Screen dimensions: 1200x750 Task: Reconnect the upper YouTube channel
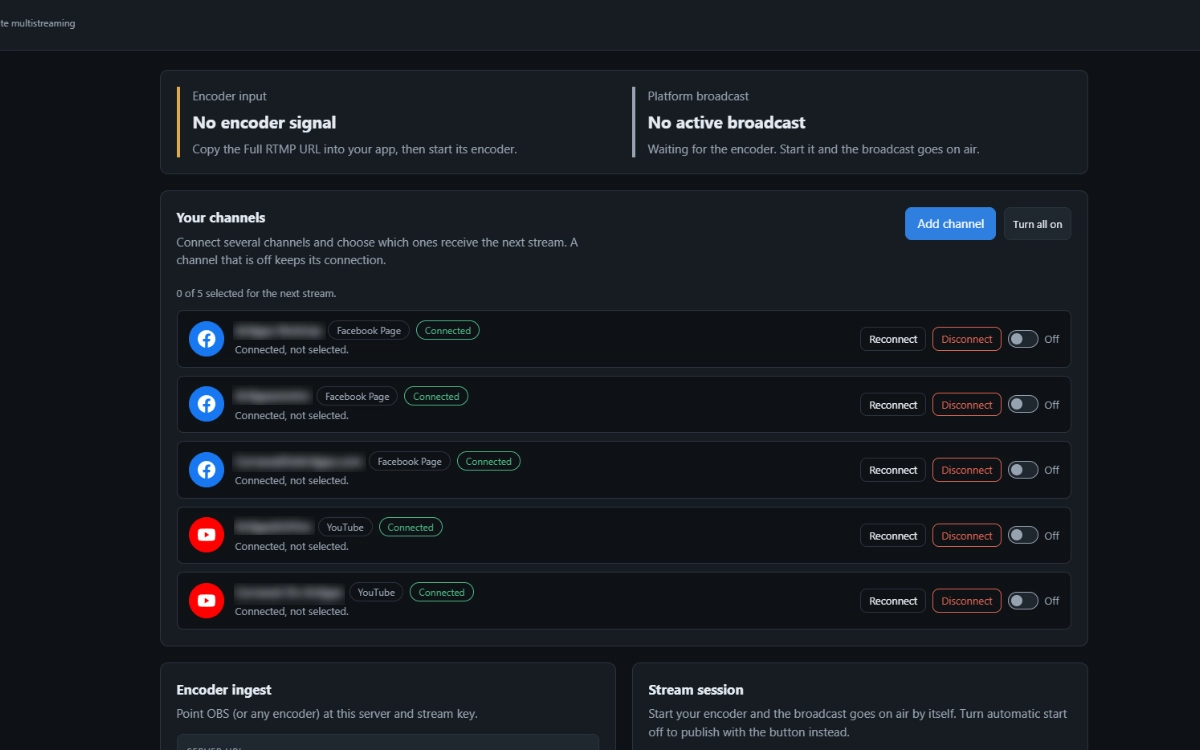893,536
